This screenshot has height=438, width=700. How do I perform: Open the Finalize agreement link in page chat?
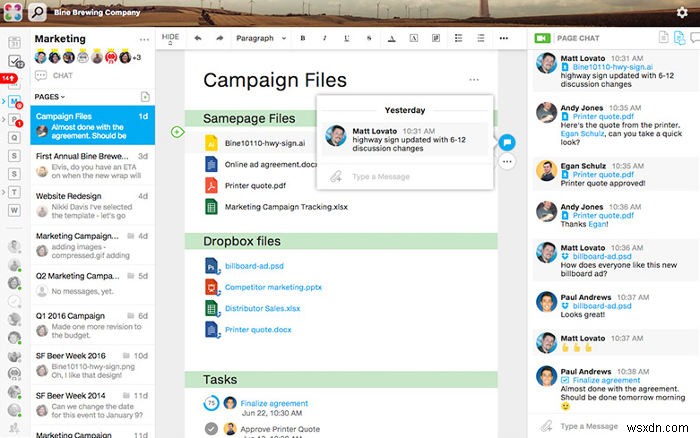tap(606, 380)
